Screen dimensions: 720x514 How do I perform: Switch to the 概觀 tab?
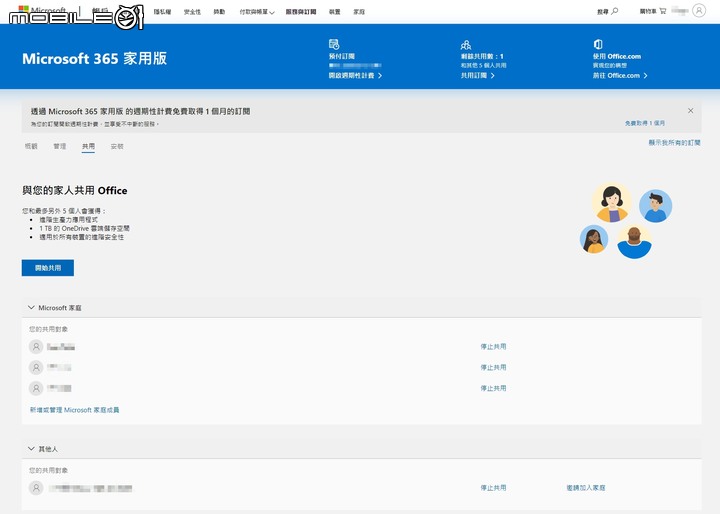pyautogui.click(x=31, y=146)
